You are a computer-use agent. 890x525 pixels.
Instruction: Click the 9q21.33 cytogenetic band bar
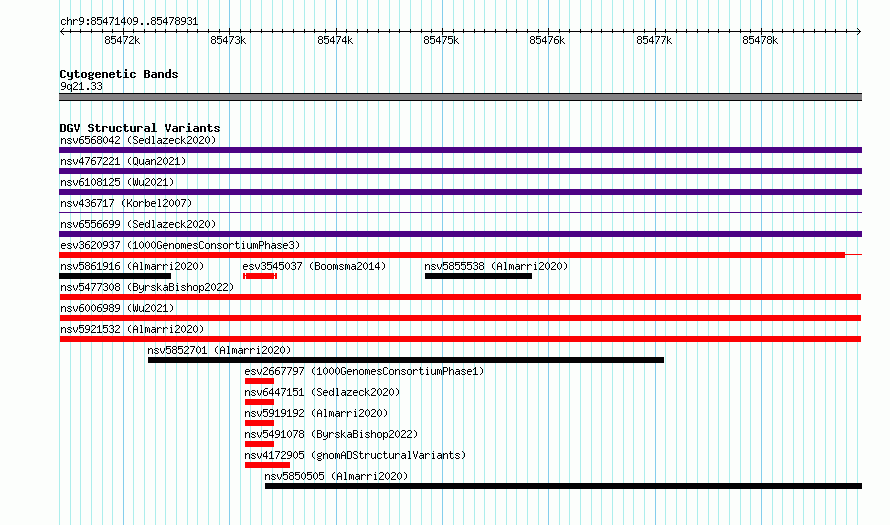click(460, 97)
